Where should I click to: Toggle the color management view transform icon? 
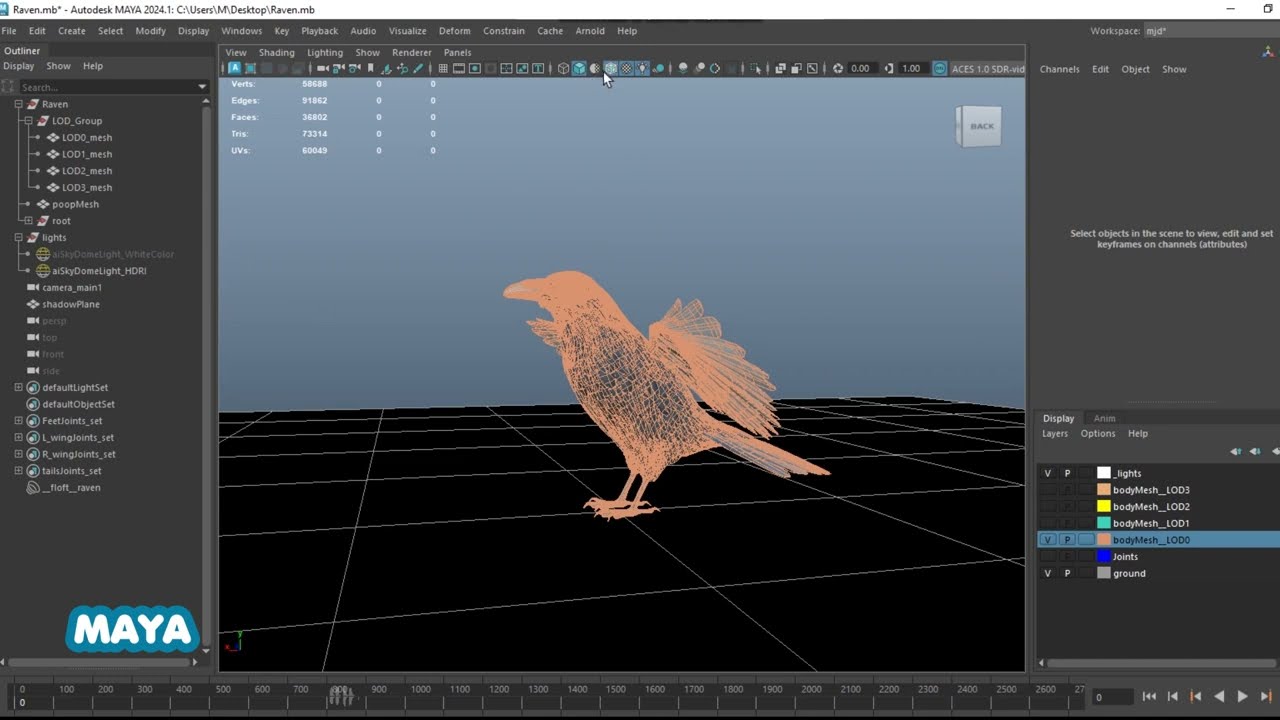pyautogui.click(x=940, y=69)
